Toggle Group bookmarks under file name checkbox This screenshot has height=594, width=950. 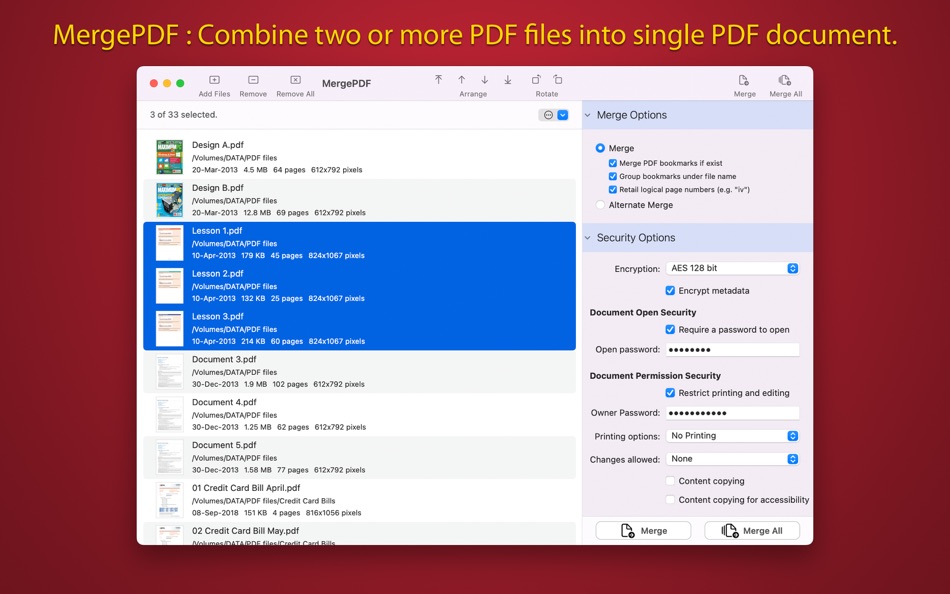[613, 176]
